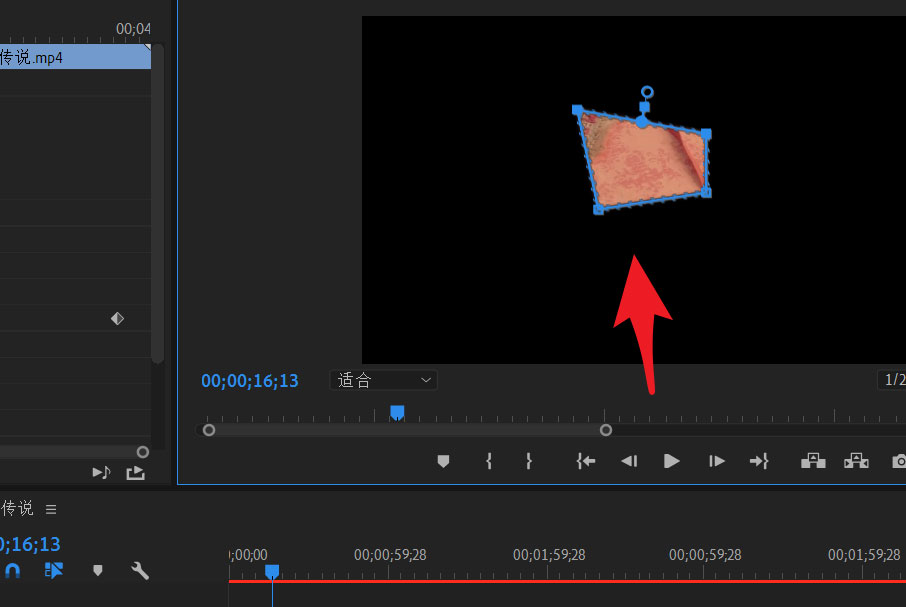This screenshot has height=607, width=906.
Task: Click the mask rotation handle circle
Action: pyautogui.click(x=647, y=92)
